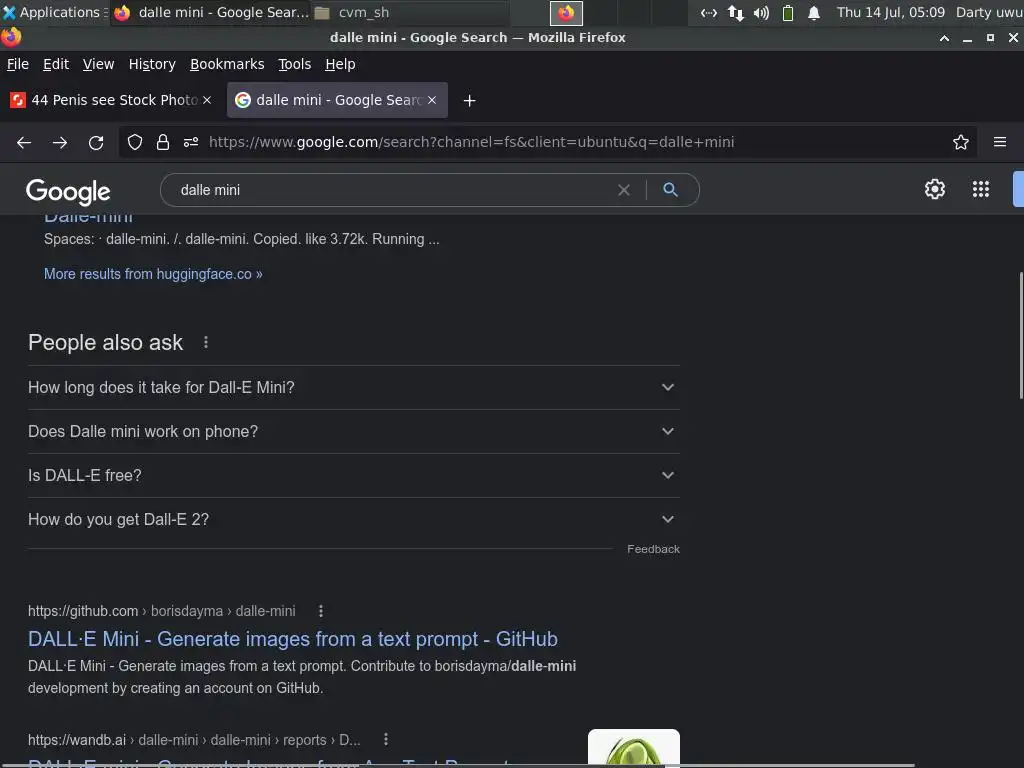Open the three-dot menu for the github.com result

click(321, 611)
